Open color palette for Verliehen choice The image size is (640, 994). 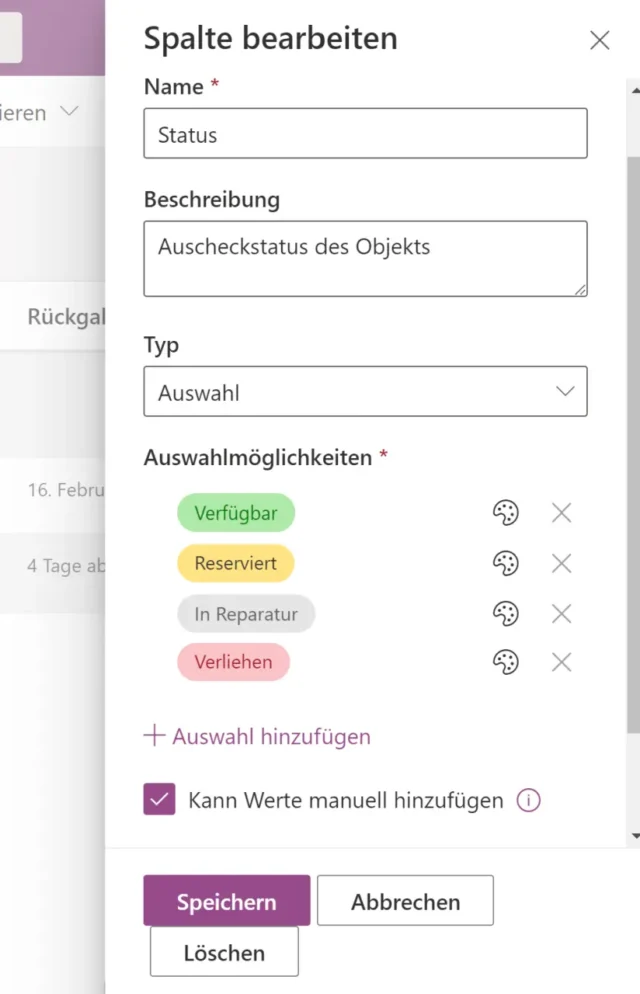coord(506,661)
